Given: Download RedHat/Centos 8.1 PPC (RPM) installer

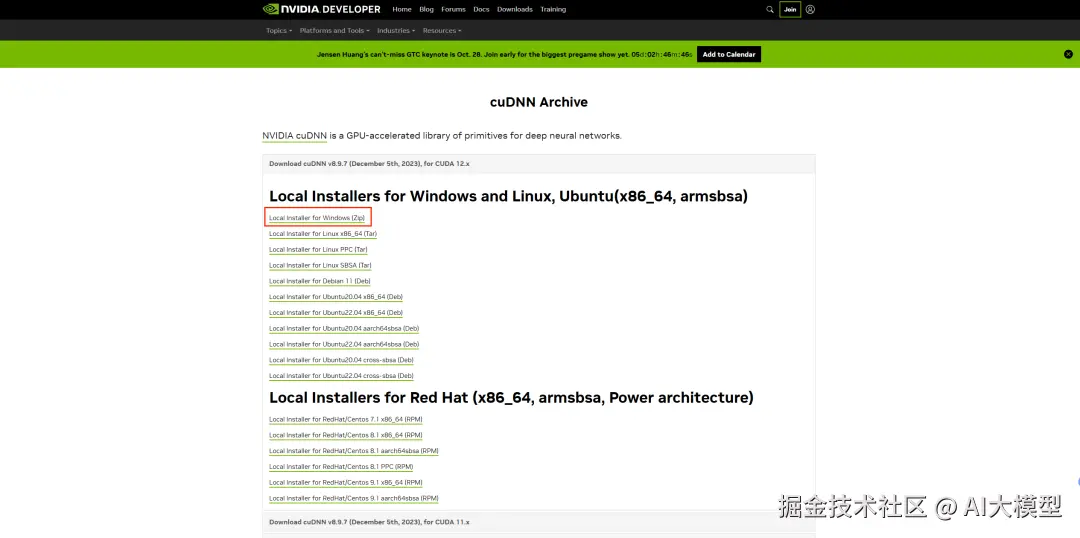Looking at the screenshot, I should [x=342, y=467].
